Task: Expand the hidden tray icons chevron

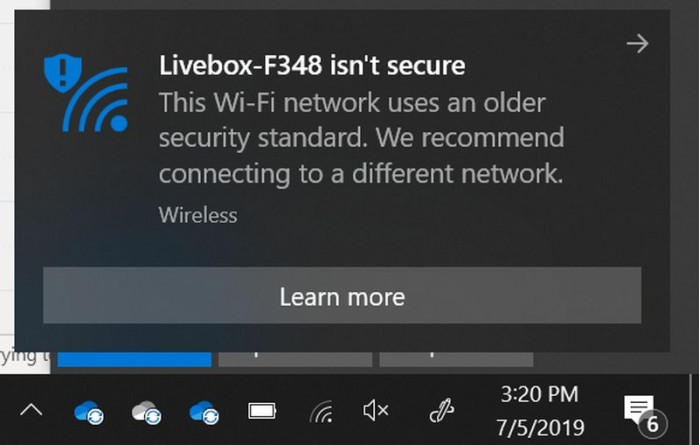Action: [32, 411]
